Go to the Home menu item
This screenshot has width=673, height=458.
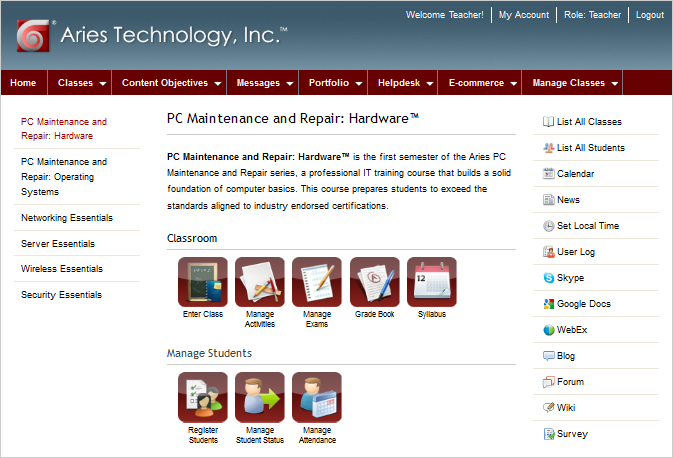click(23, 83)
